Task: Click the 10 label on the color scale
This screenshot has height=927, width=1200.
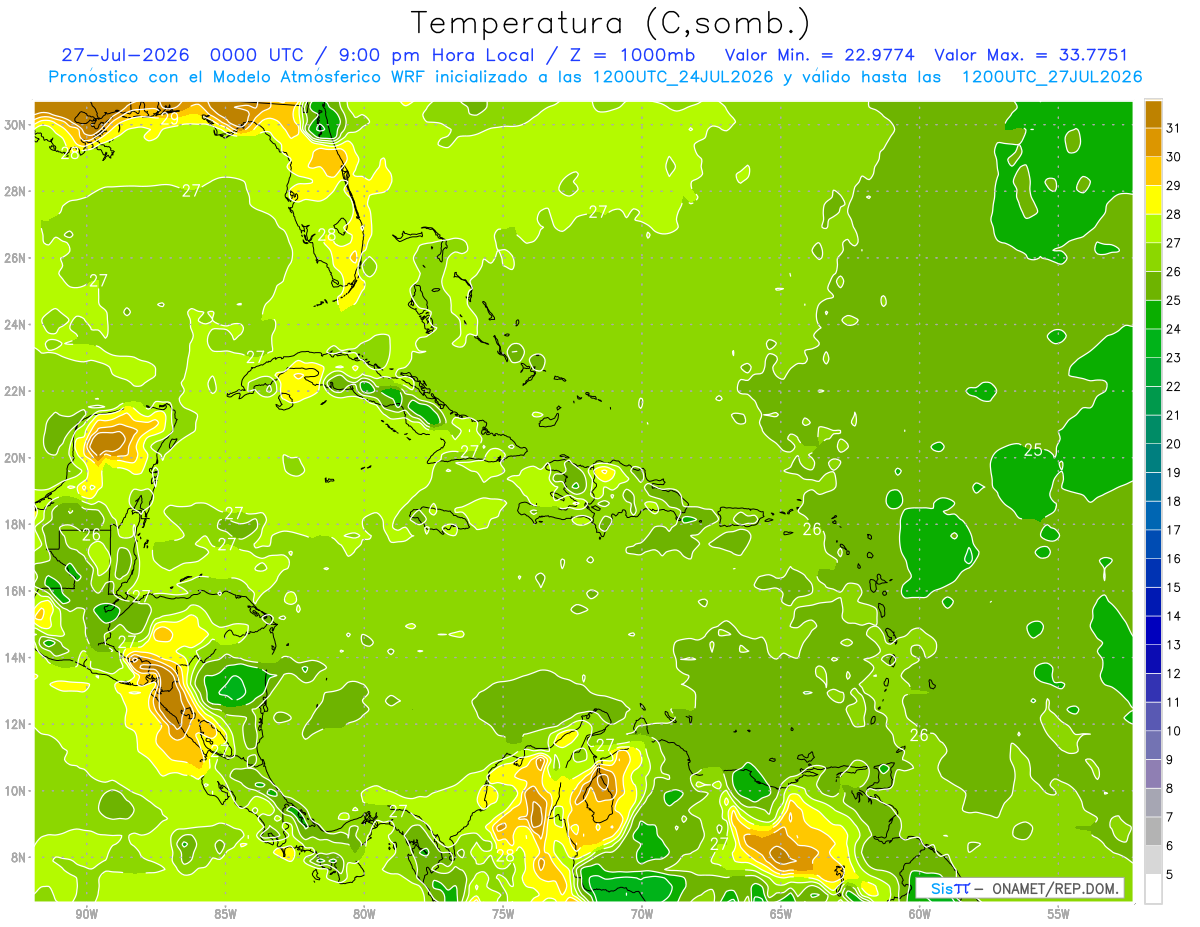Action: point(1174,730)
